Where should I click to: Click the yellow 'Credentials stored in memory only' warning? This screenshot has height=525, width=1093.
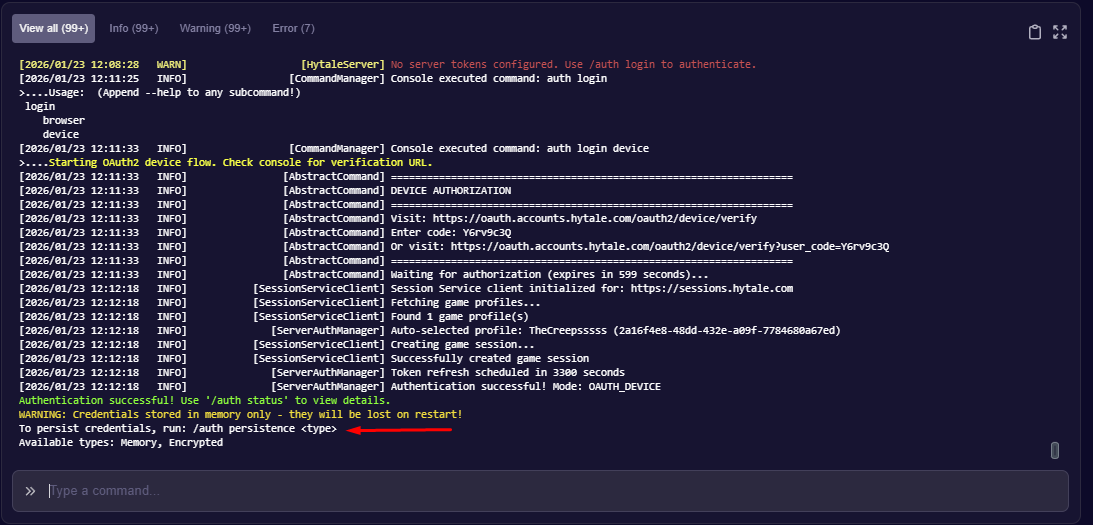240,414
